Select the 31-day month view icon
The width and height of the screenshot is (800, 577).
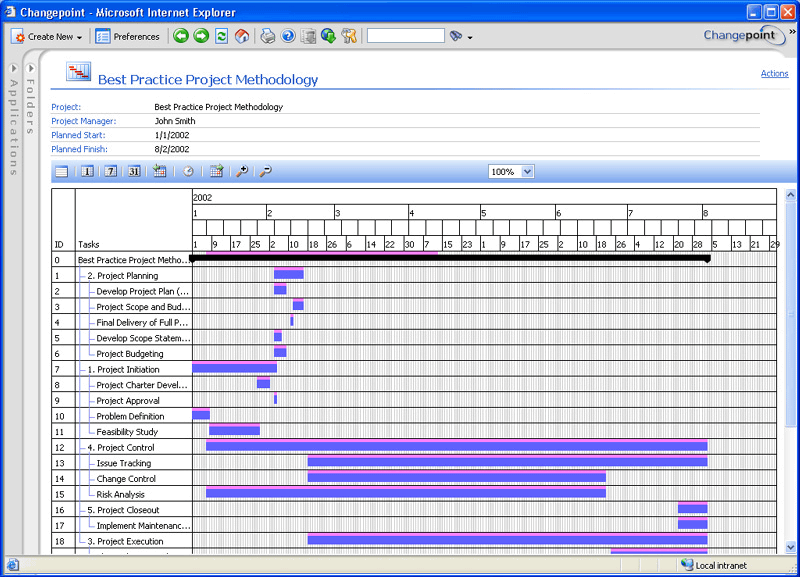point(134,171)
